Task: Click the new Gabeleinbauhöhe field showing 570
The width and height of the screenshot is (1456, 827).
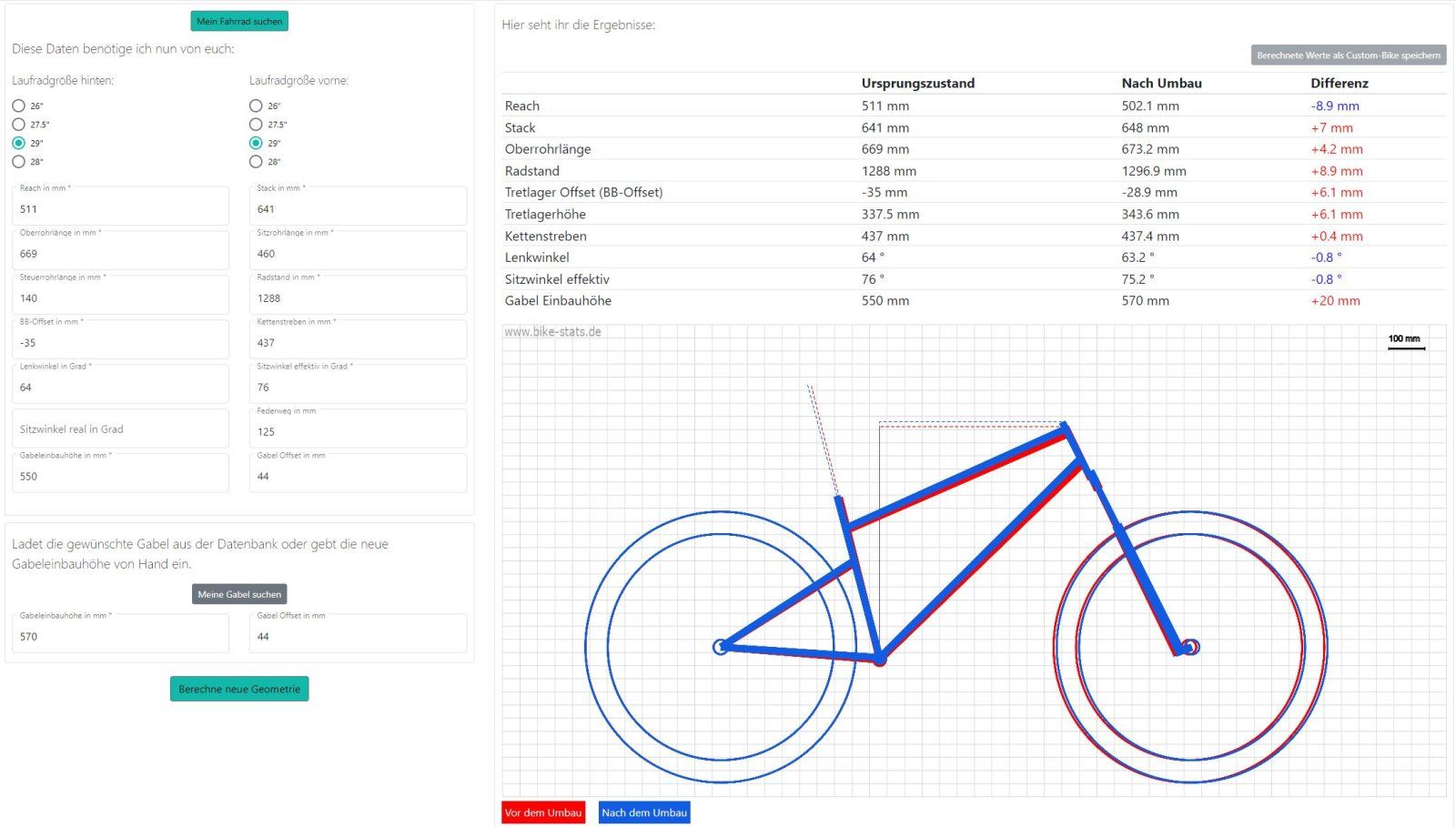Action: pos(120,636)
